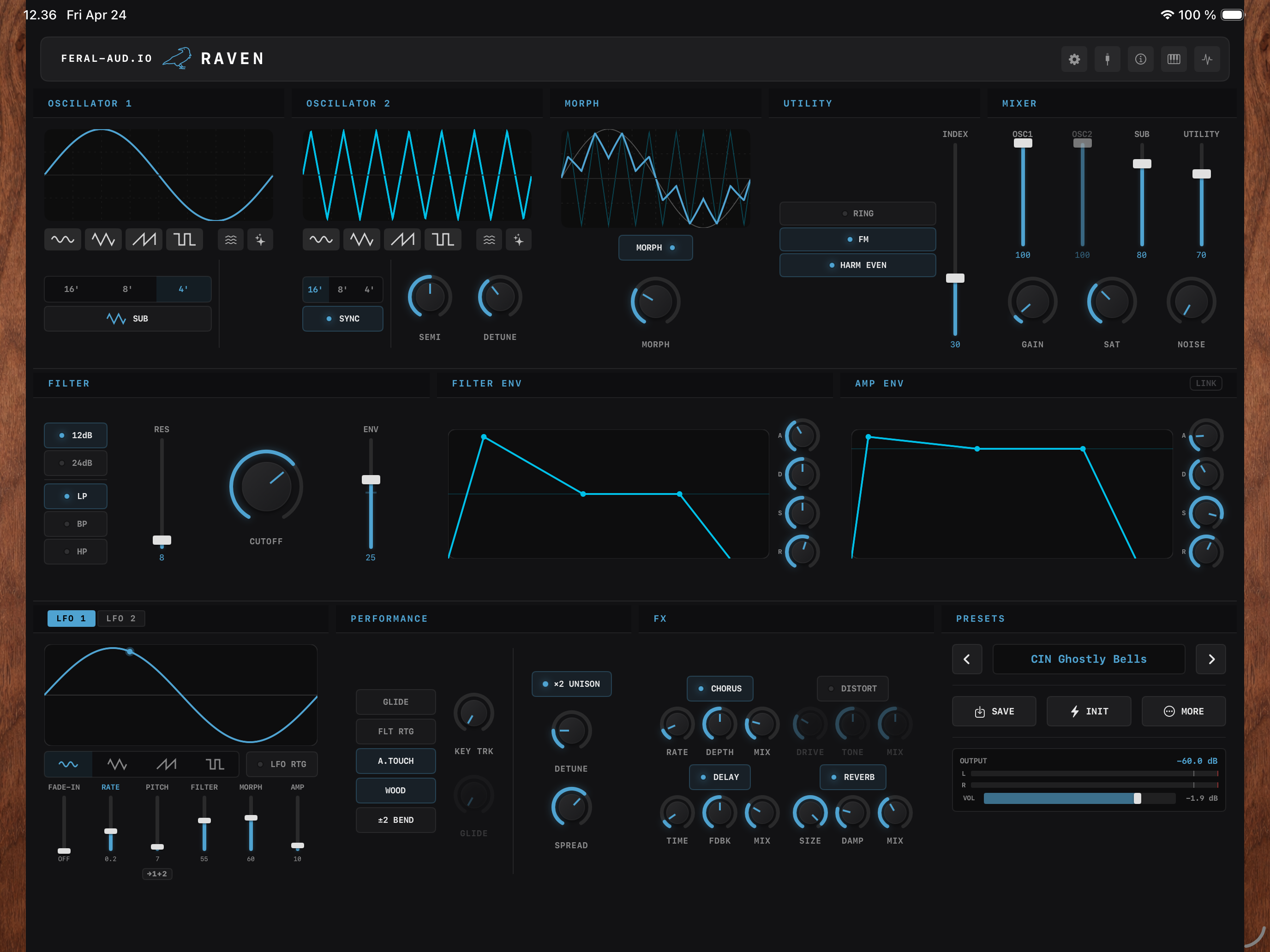1270x952 pixels.
Task: Set Oscillator 1 octave to 8'
Action: point(127,289)
